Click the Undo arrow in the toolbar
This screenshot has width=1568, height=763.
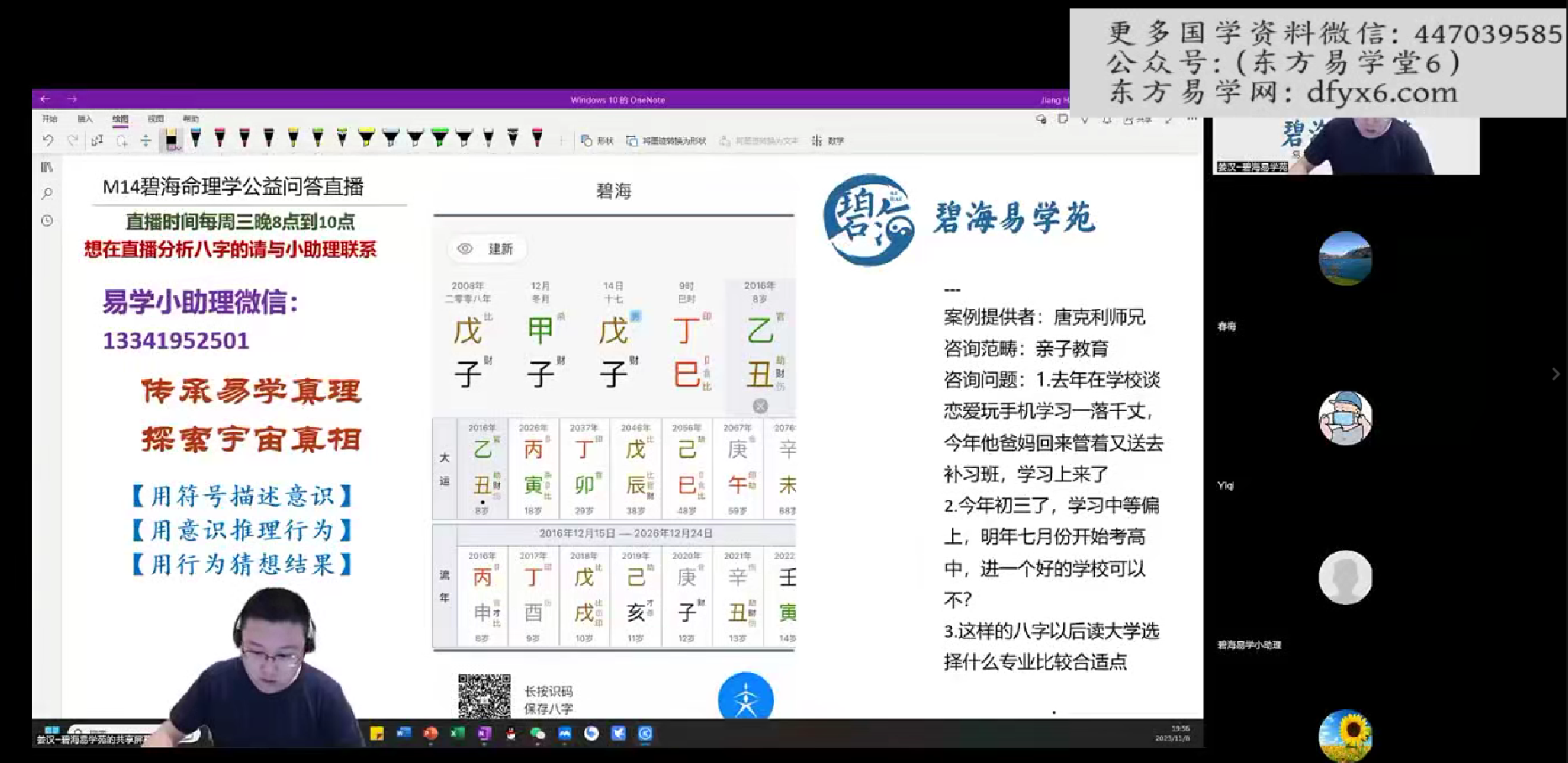(48, 140)
